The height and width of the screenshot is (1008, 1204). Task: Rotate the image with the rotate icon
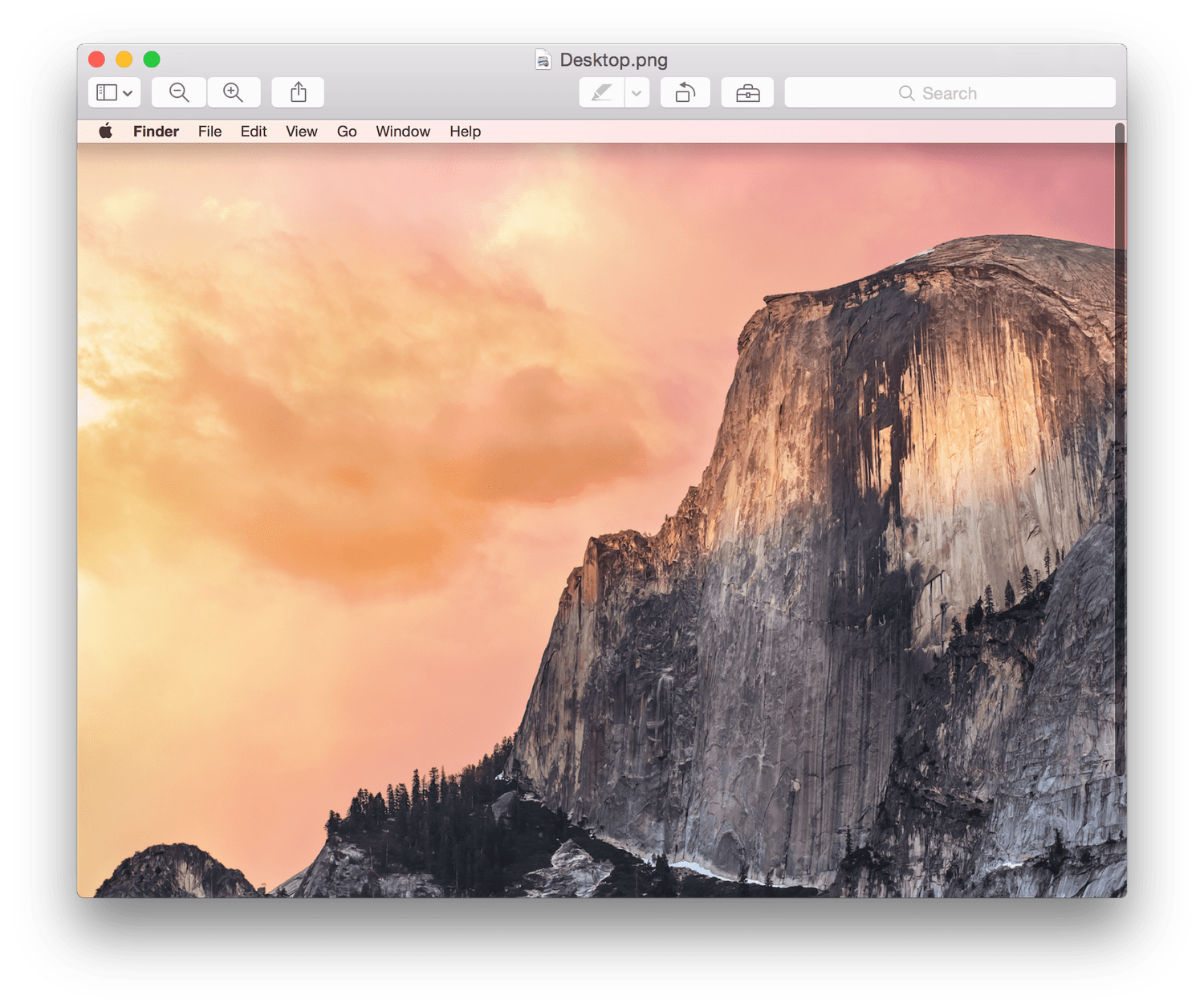[685, 92]
